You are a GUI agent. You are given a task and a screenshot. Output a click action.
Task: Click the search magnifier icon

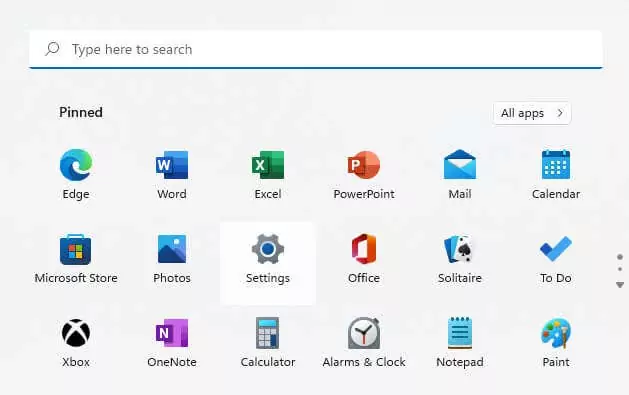pyautogui.click(x=52, y=49)
